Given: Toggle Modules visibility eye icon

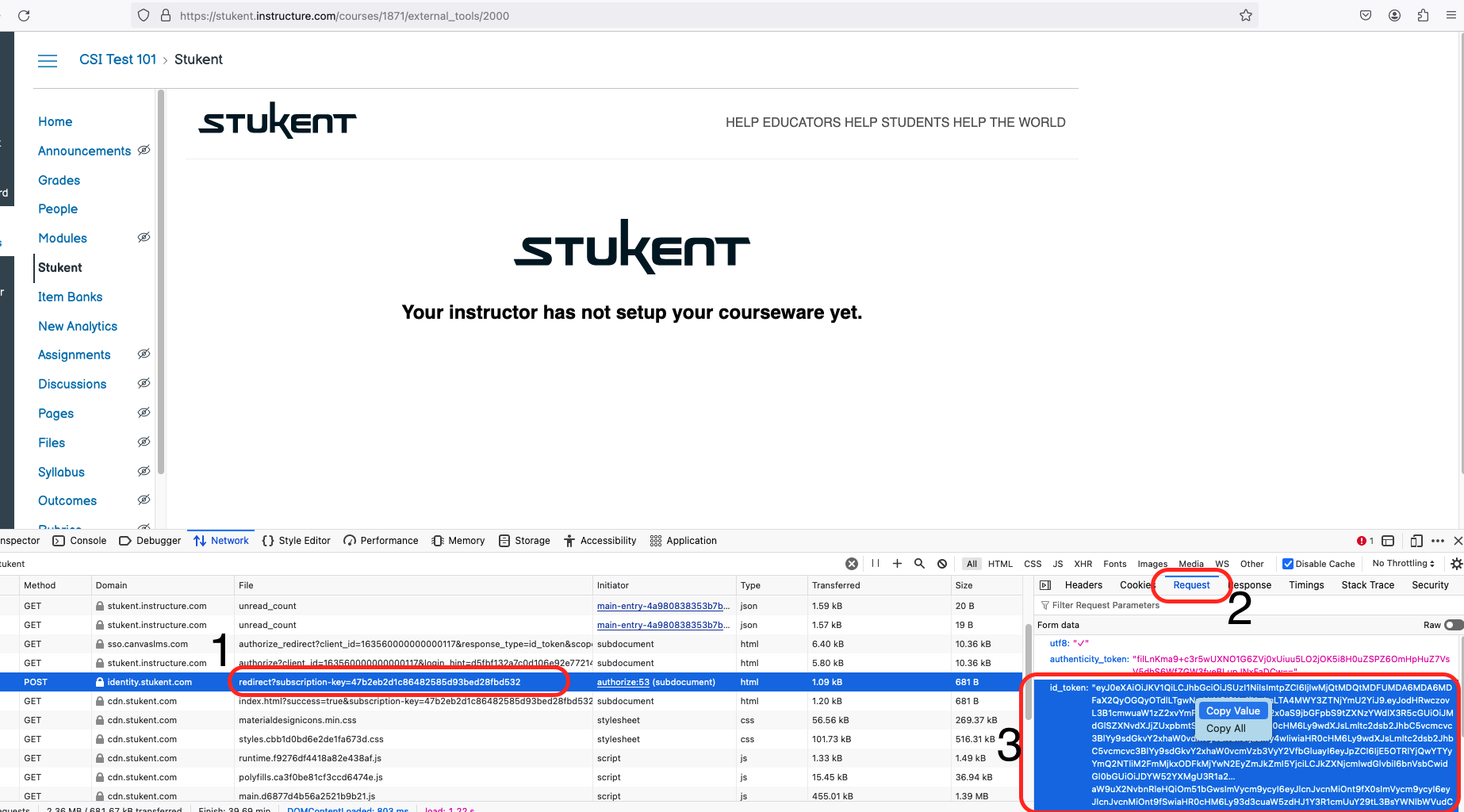Looking at the screenshot, I should point(144,237).
